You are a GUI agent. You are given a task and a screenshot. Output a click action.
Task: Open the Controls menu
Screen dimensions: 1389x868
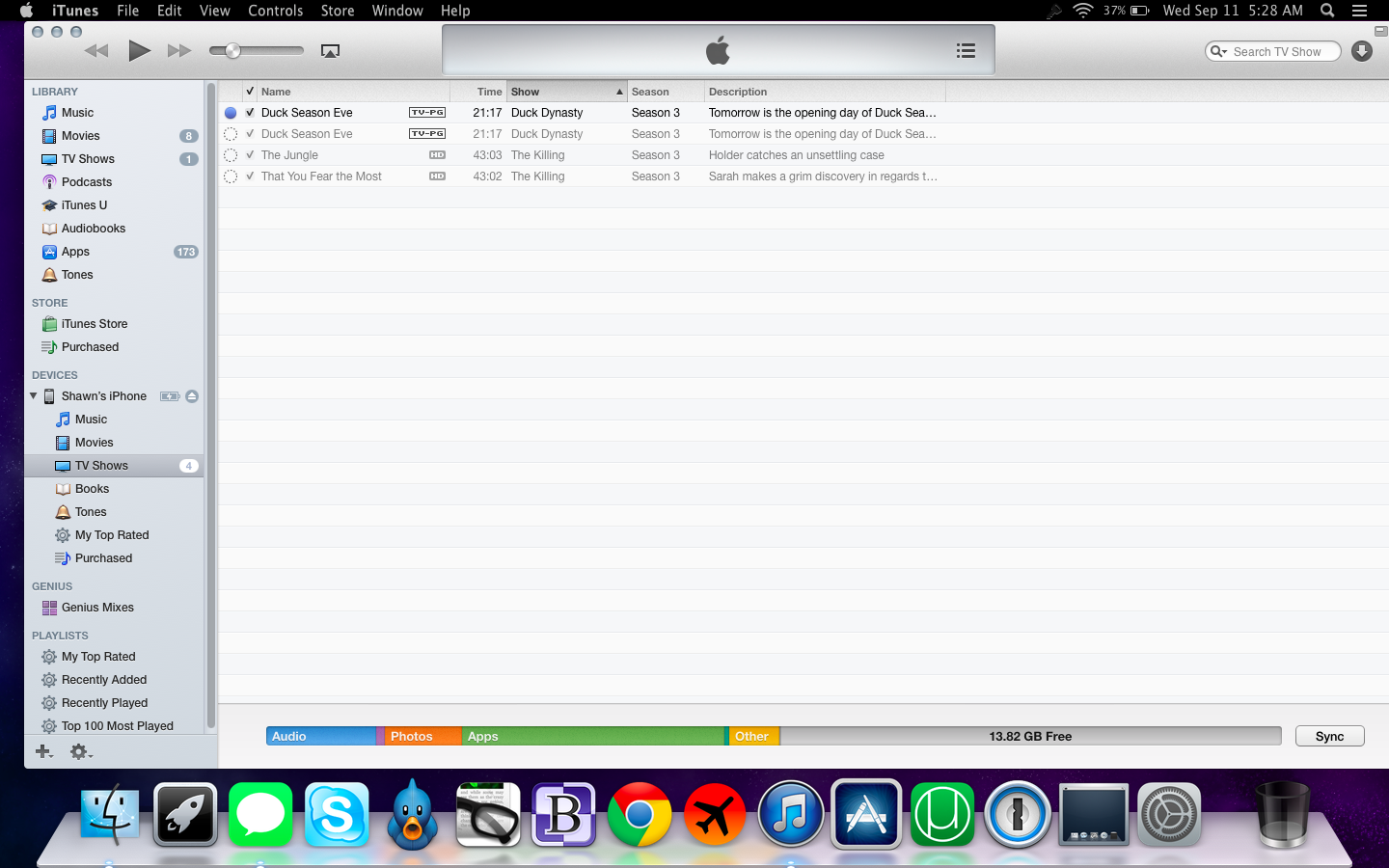click(x=275, y=11)
